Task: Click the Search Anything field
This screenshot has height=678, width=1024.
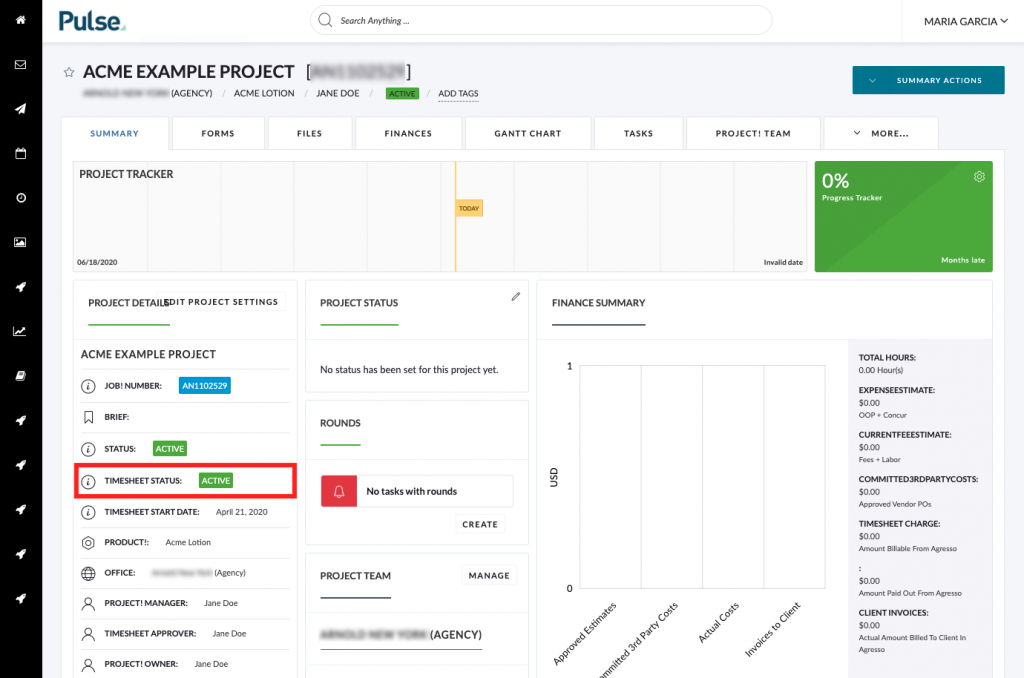Action: (x=541, y=21)
